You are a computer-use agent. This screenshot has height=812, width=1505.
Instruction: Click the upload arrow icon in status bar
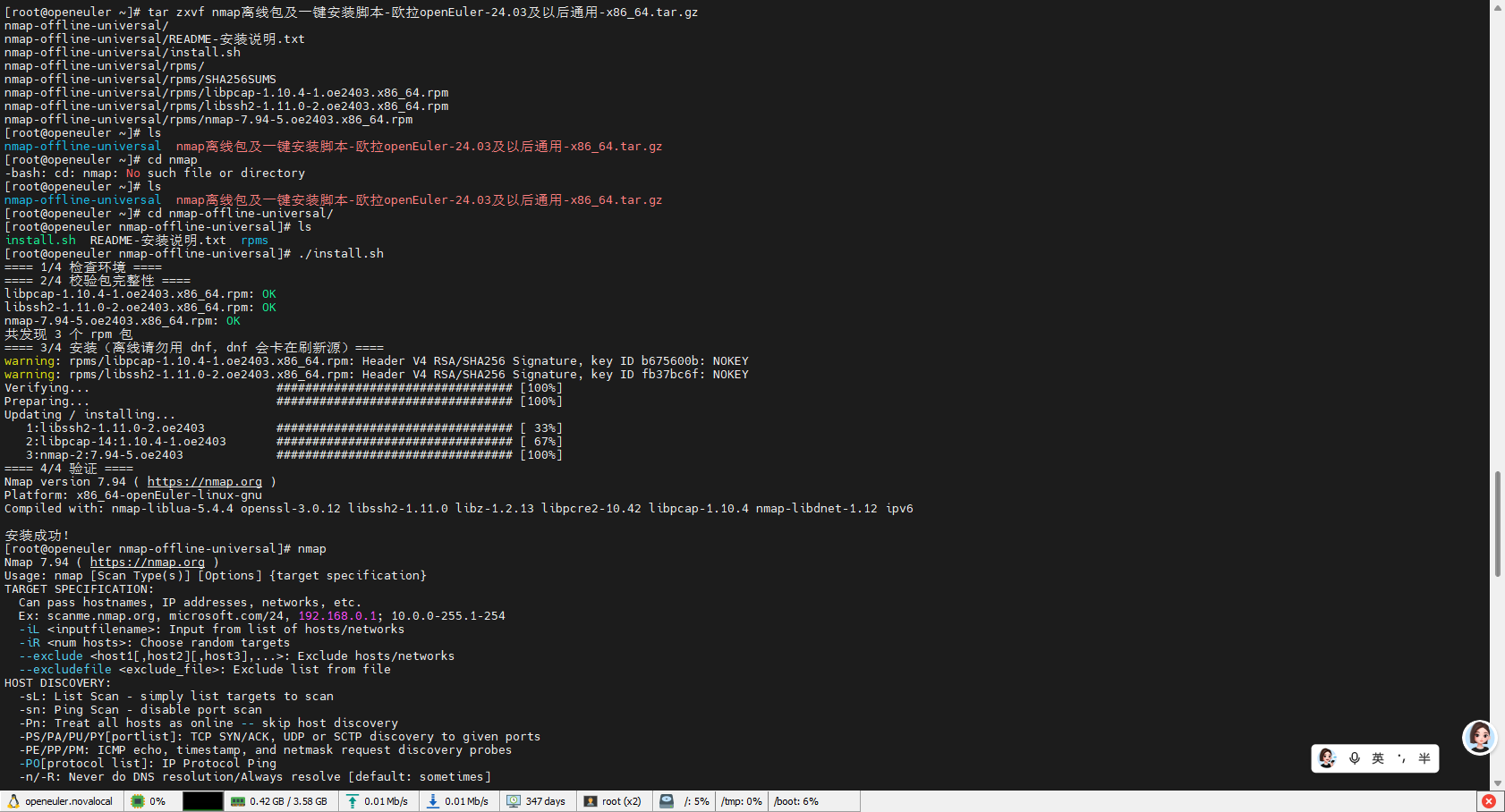[x=353, y=801]
